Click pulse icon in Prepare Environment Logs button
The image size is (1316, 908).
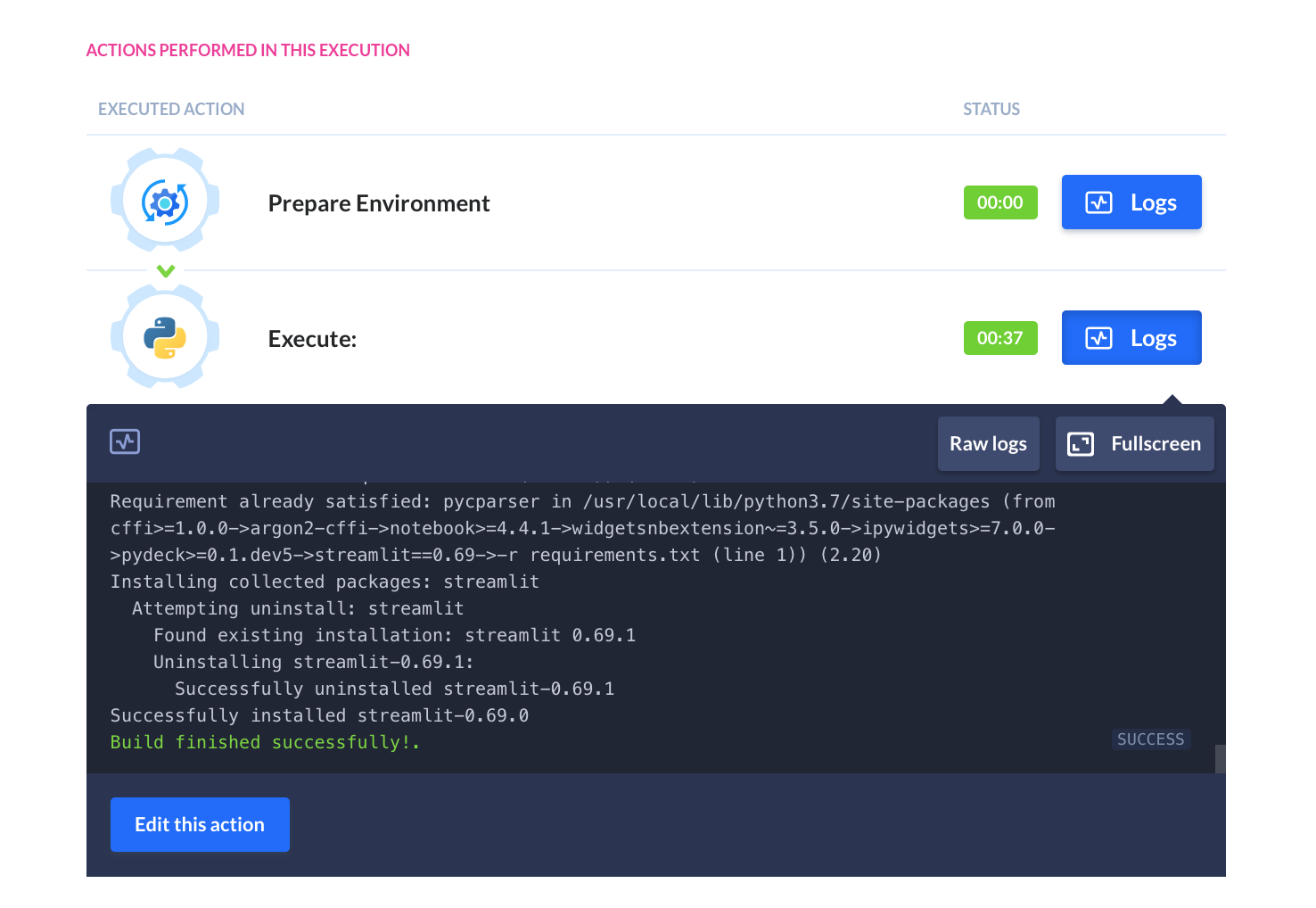(1098, 202)
